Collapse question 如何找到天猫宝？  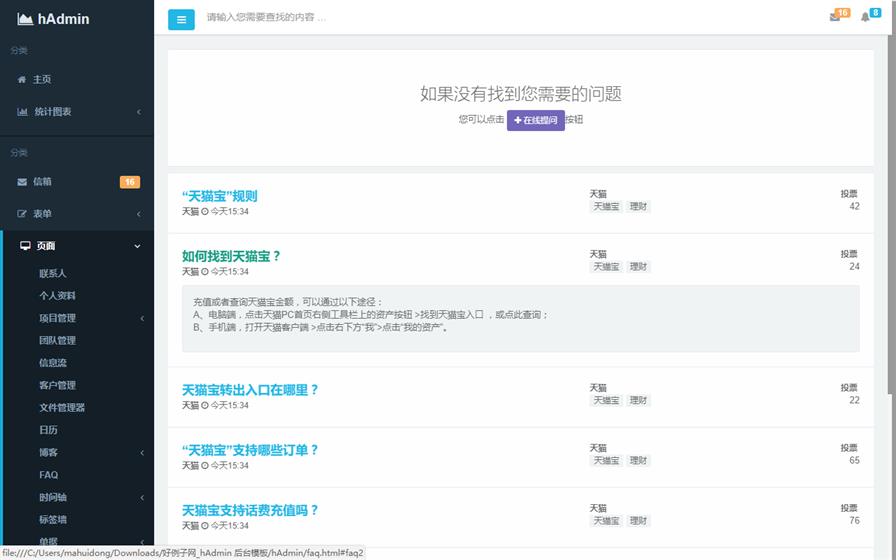[231, 256]
